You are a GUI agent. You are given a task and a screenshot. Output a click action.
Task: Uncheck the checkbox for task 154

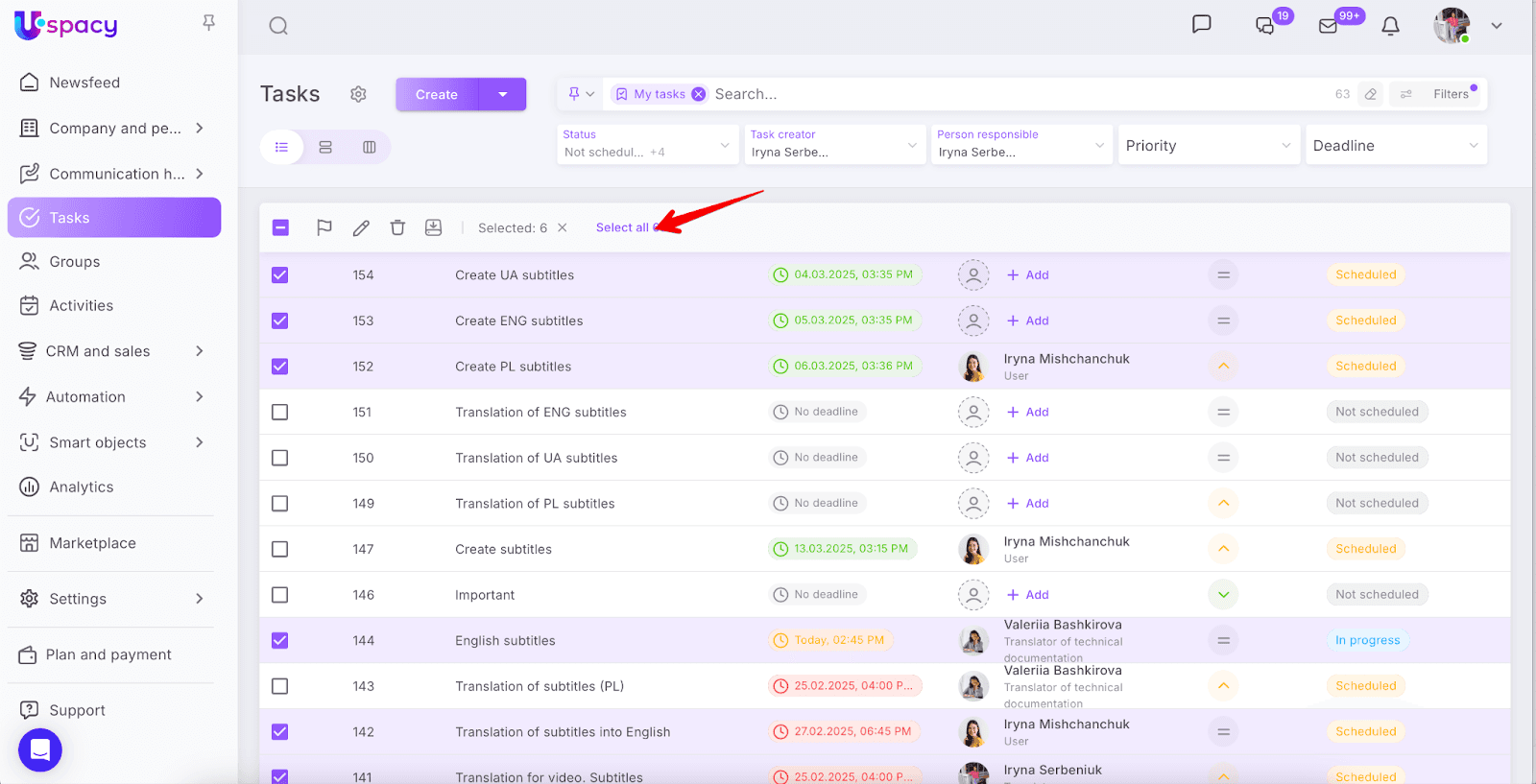280,275
